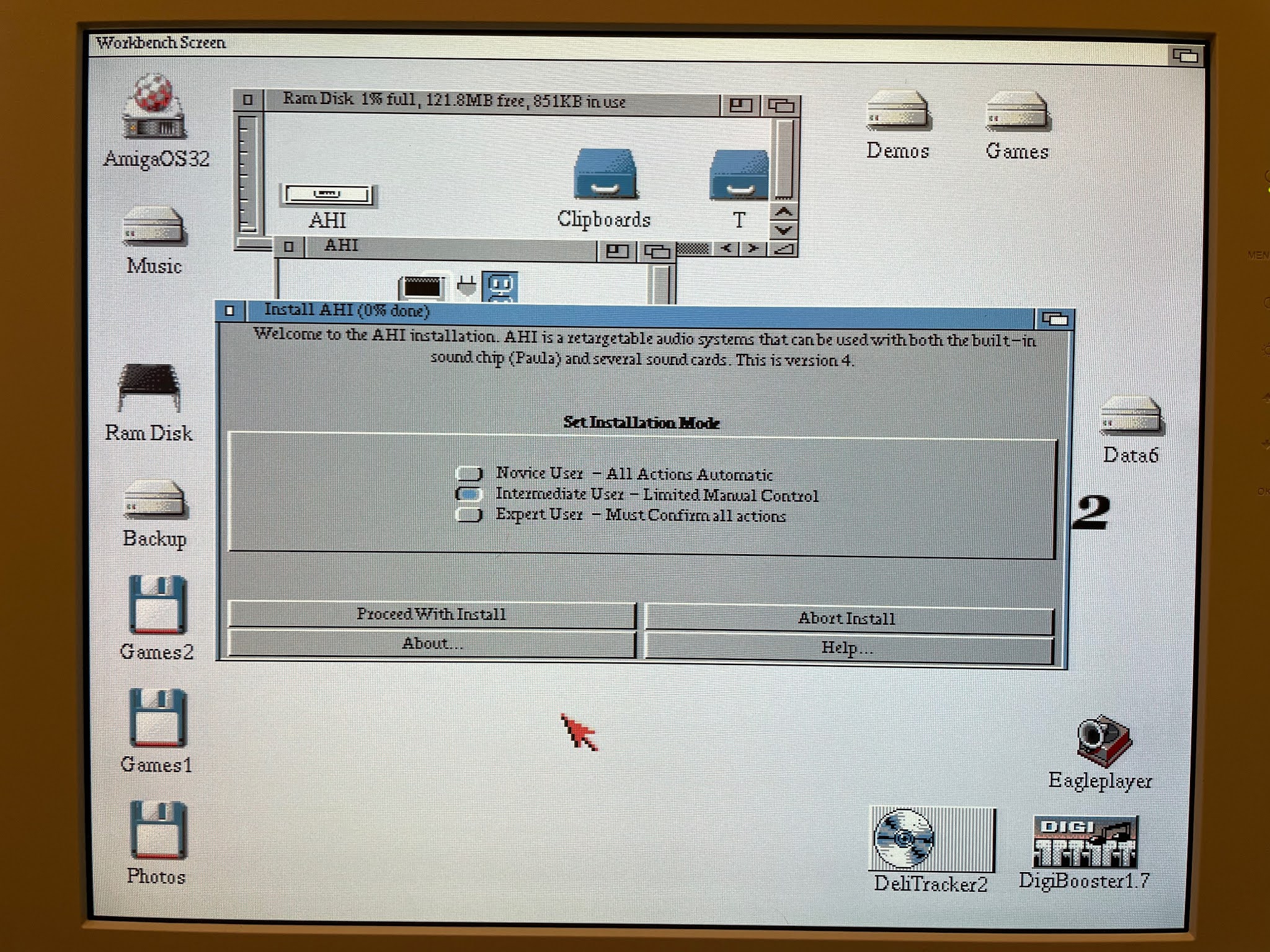Open the AmigaOS32 boing ball disk icon
Viewport: 1270px width, 952px height.
pyautogui.click(x=154, y=107)
